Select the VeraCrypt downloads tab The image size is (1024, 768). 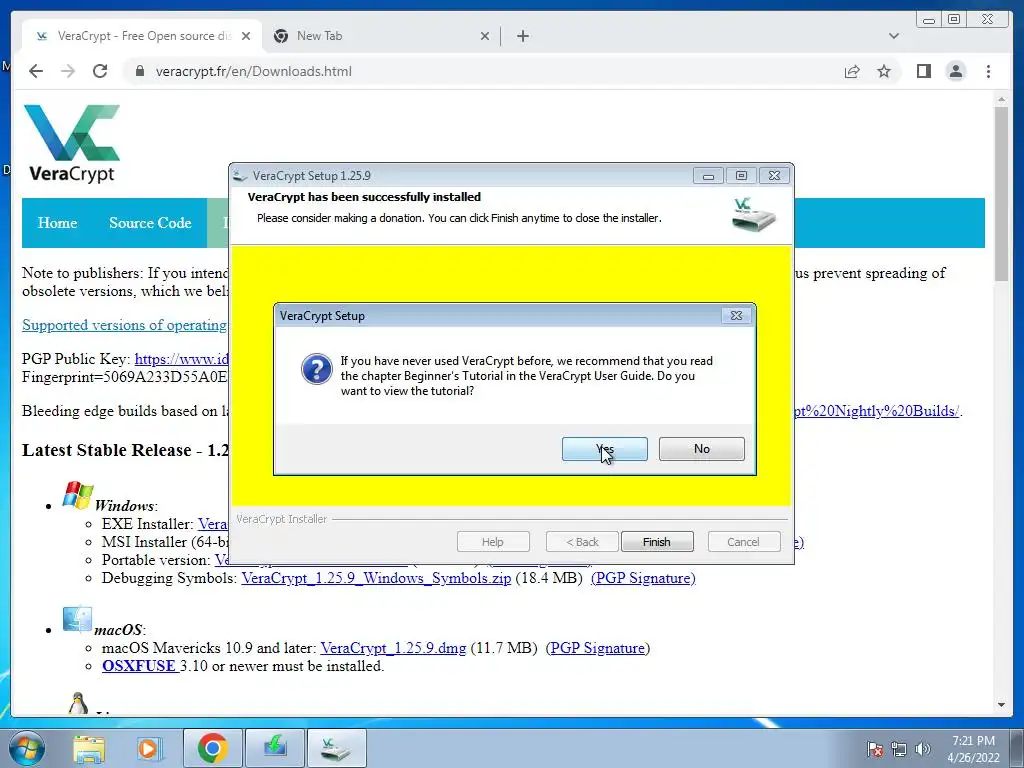coord(142,36)
